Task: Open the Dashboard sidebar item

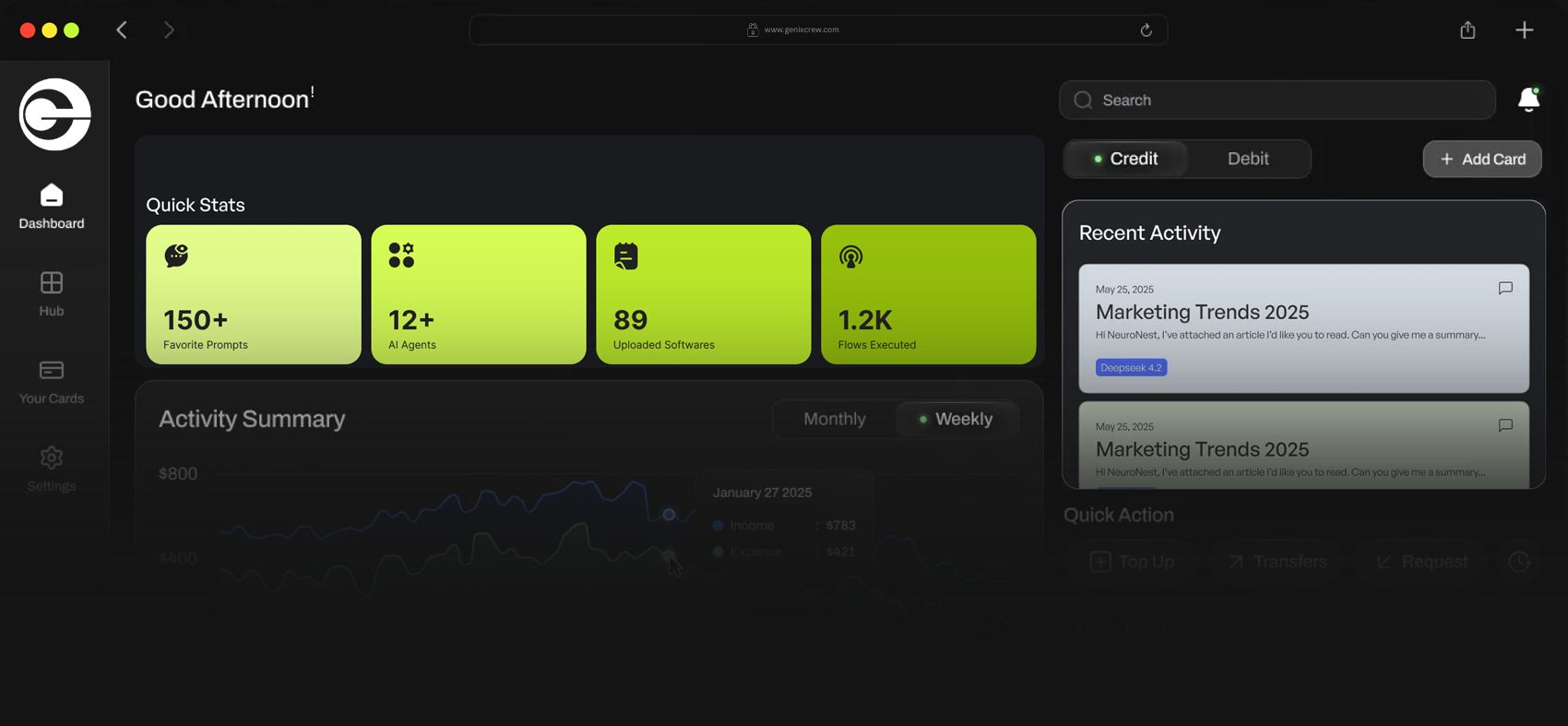Action: pos(52,207)
